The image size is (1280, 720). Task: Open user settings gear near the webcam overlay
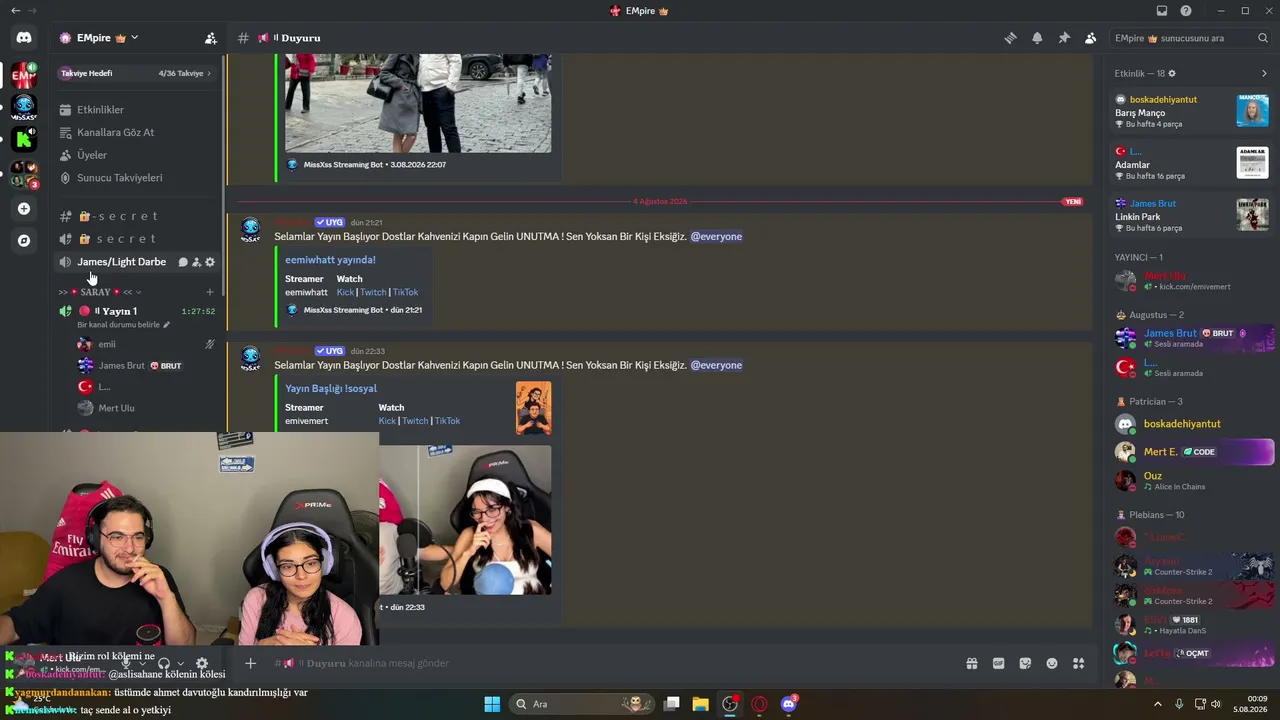202,663
